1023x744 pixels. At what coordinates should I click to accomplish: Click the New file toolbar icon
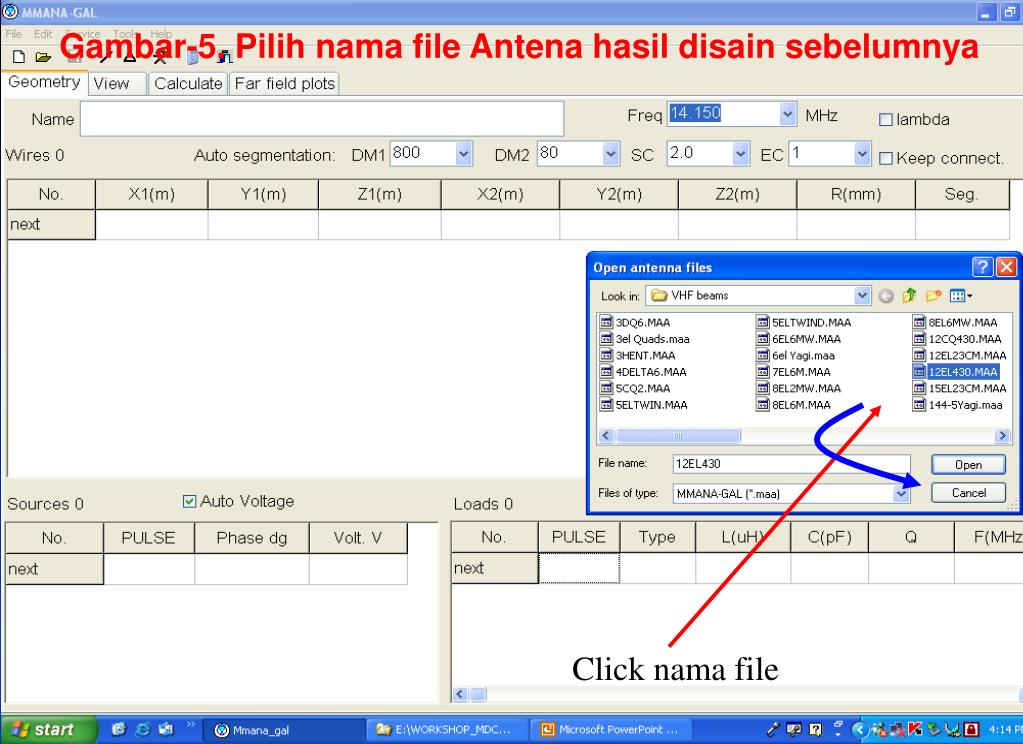[x=19, y=57]
